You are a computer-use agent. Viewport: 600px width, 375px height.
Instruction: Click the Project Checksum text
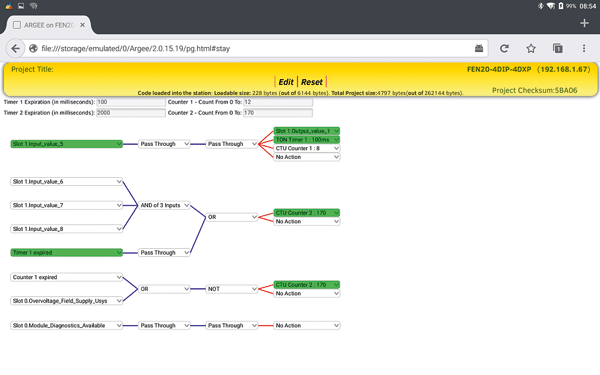(x=534, y=90)
